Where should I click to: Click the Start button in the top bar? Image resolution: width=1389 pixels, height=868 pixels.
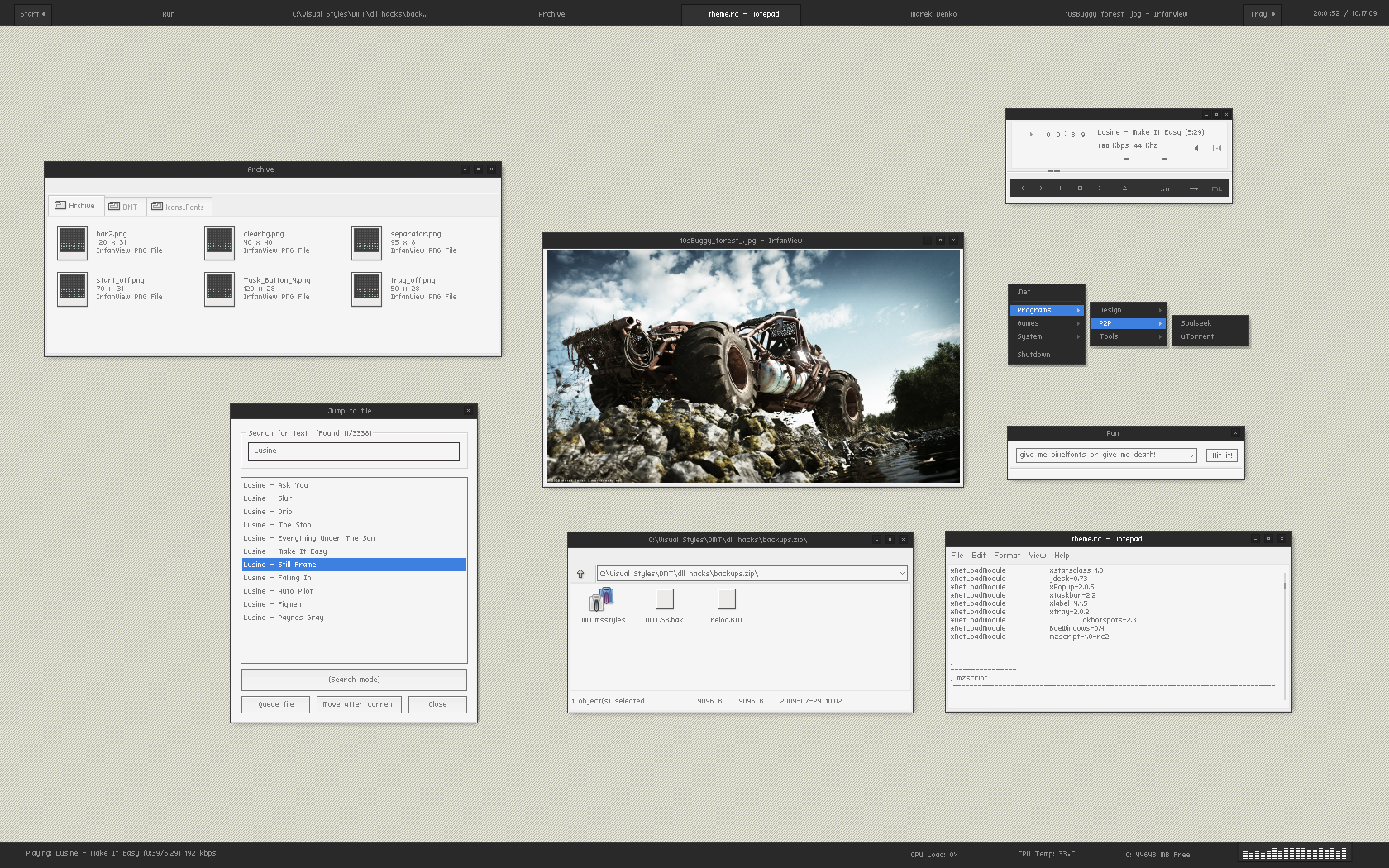33,14
